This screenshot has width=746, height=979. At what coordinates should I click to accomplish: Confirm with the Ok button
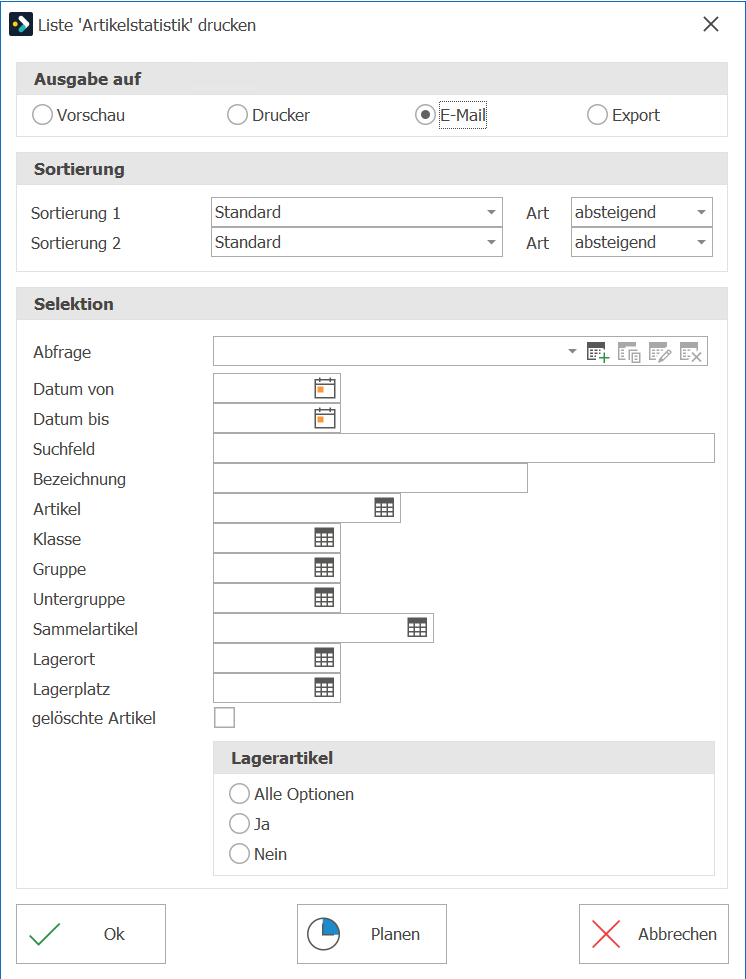click(91, 934)
